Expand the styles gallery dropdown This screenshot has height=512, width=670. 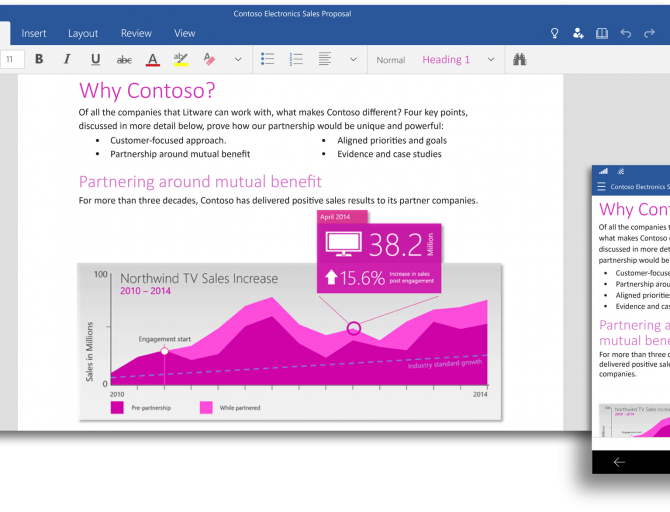491,60
